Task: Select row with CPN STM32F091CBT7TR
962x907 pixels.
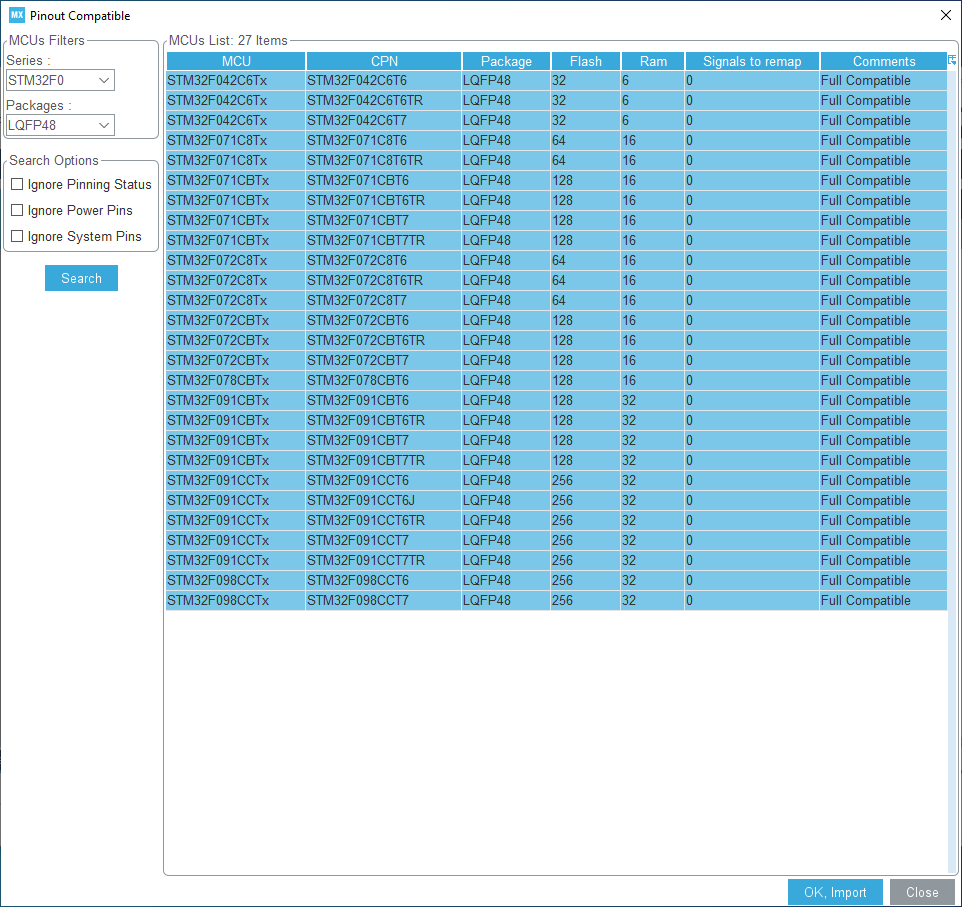Action: coord(556,460)
